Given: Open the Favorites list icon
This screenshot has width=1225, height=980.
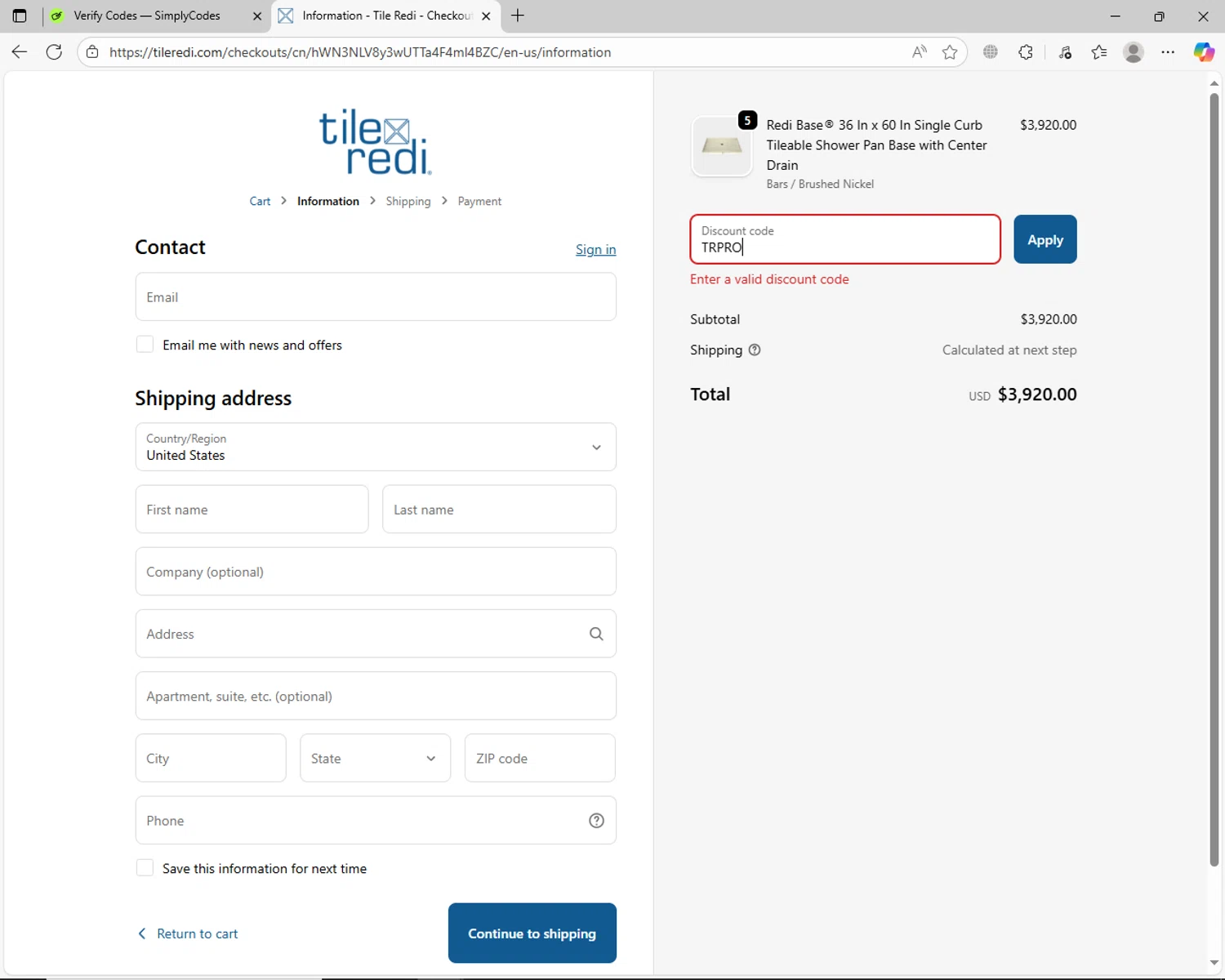Looking at the screenshot, I should (1099, 52).
